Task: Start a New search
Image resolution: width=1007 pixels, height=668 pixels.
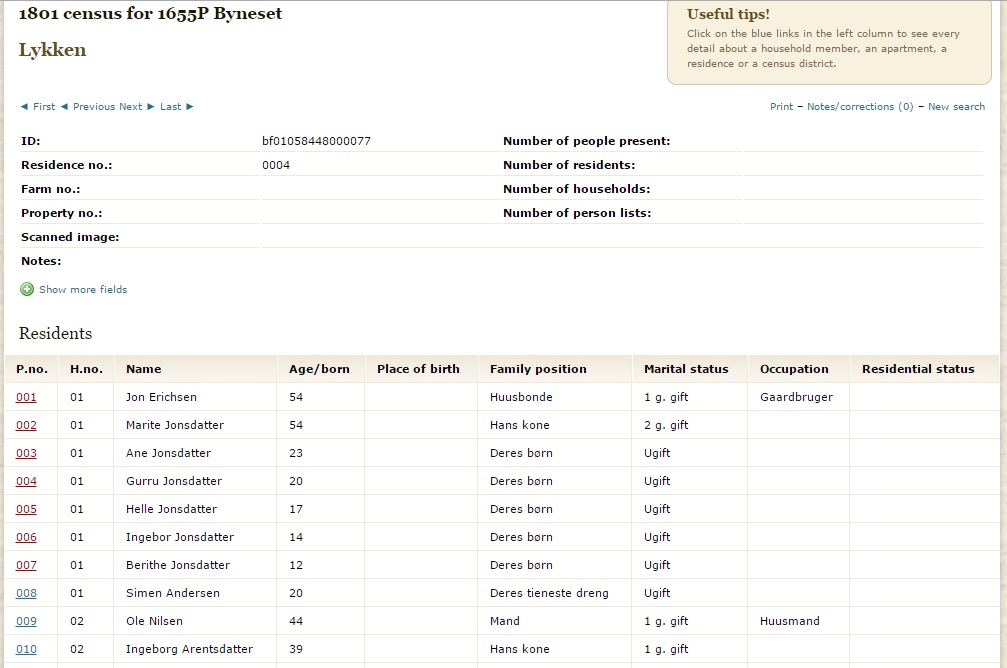Action: (x=956, y=107)
